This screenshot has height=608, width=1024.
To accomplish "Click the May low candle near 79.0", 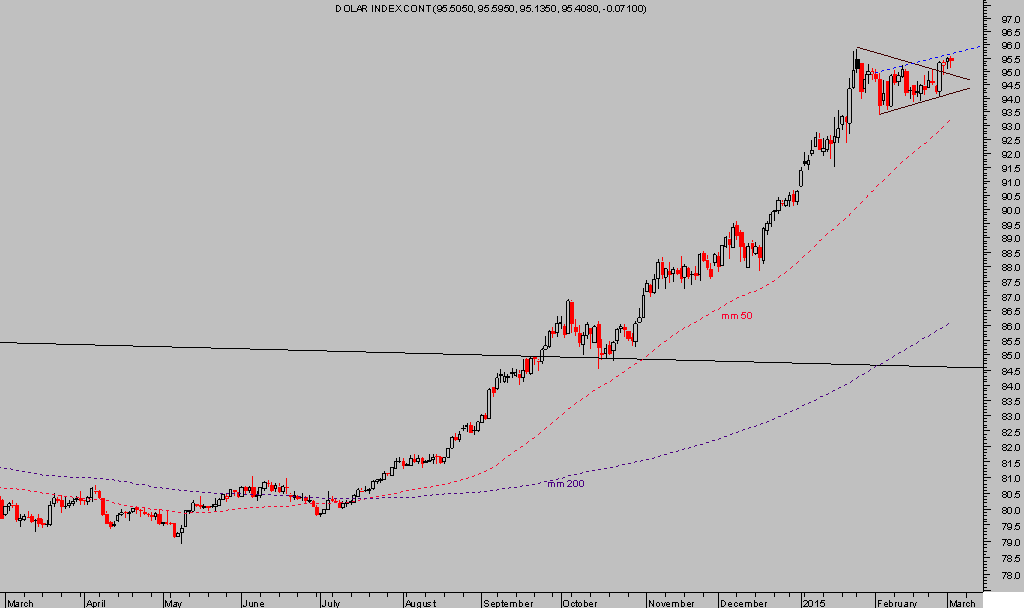I will tap(181, 534).
